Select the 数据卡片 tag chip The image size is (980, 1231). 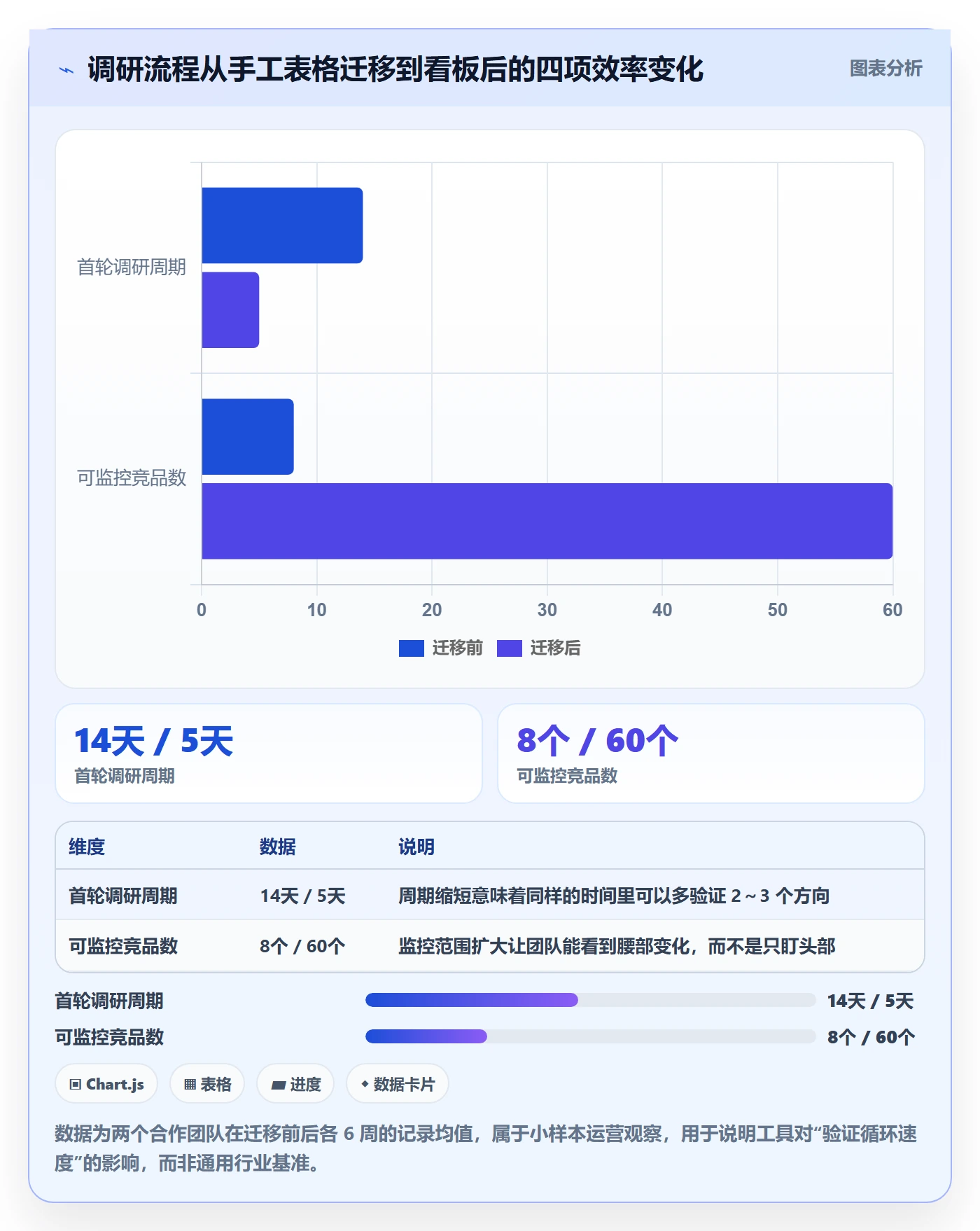(x=398, y=1084)
